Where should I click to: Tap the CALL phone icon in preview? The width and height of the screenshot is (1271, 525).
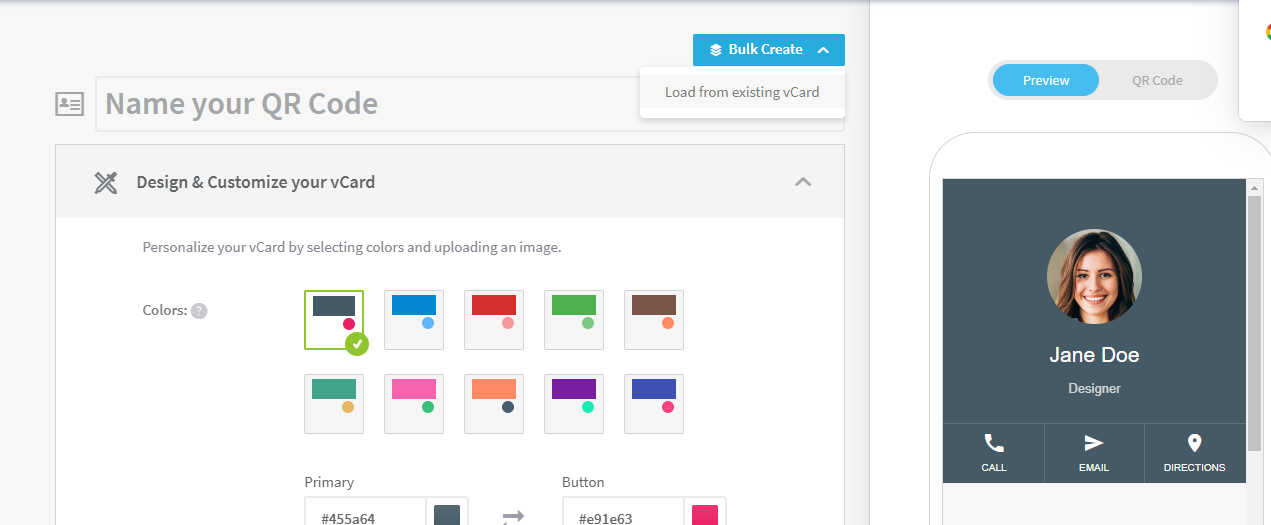994,443
